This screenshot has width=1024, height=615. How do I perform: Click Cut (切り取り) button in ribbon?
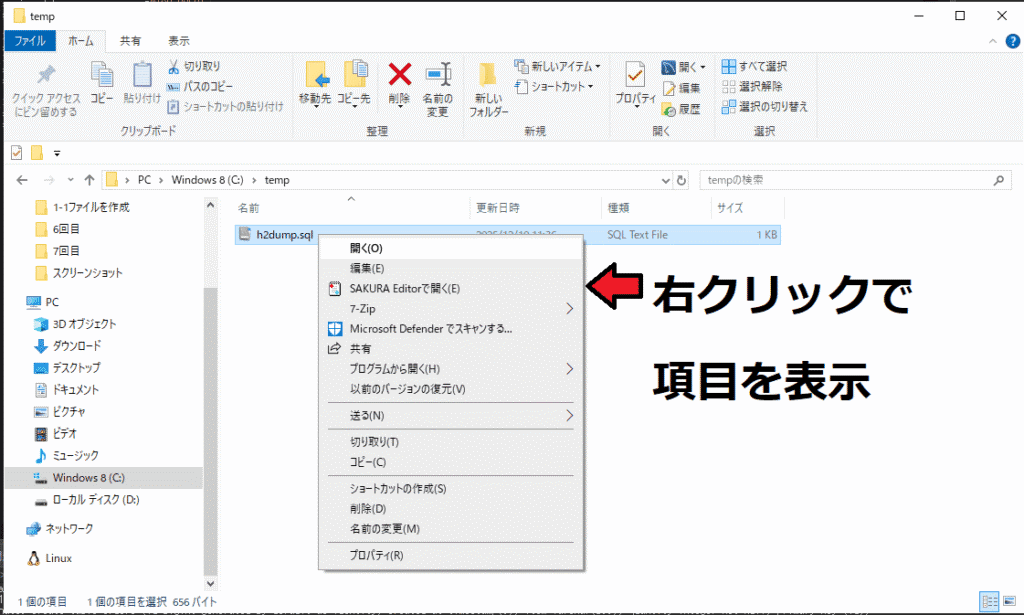194,66
